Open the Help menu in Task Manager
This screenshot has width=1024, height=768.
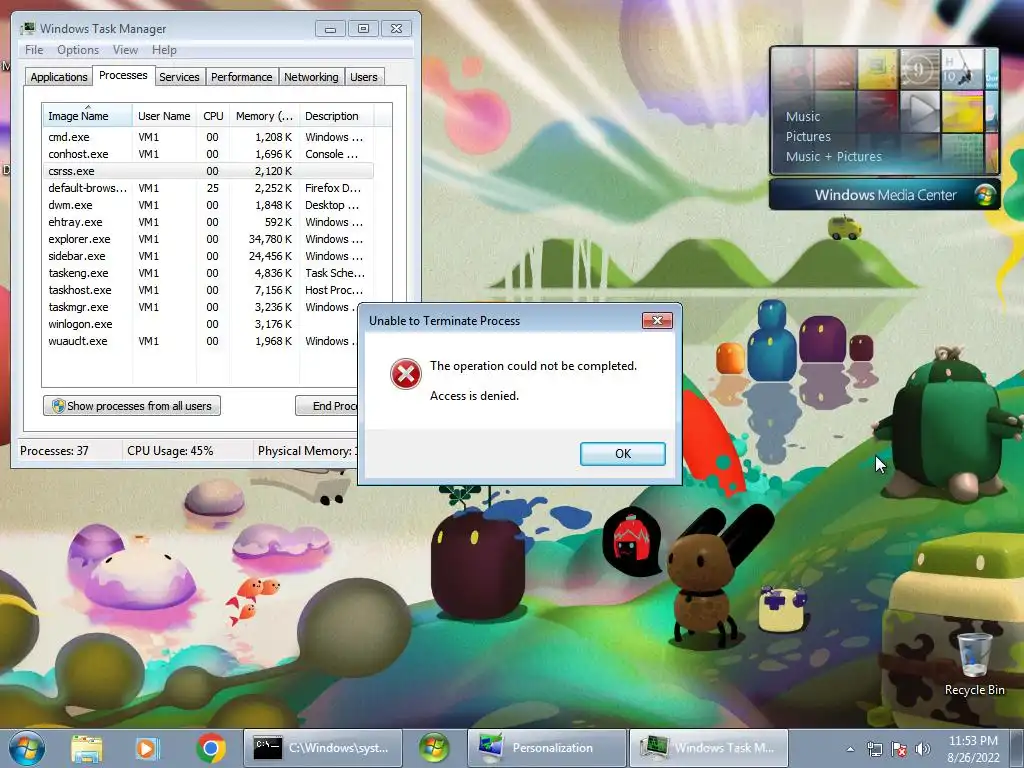[164, 50]
